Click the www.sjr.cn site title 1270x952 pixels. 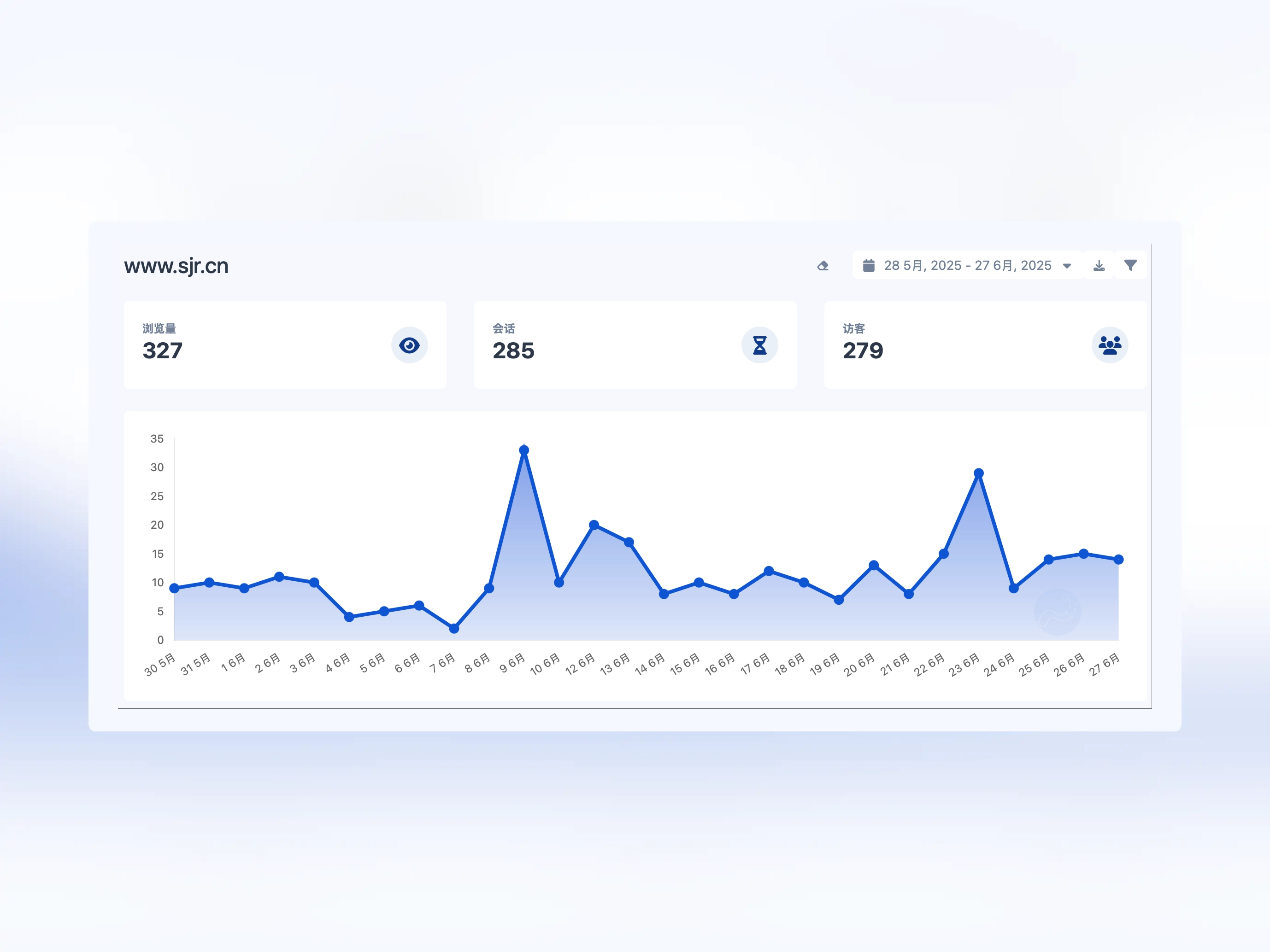click(x=176, y=266)
